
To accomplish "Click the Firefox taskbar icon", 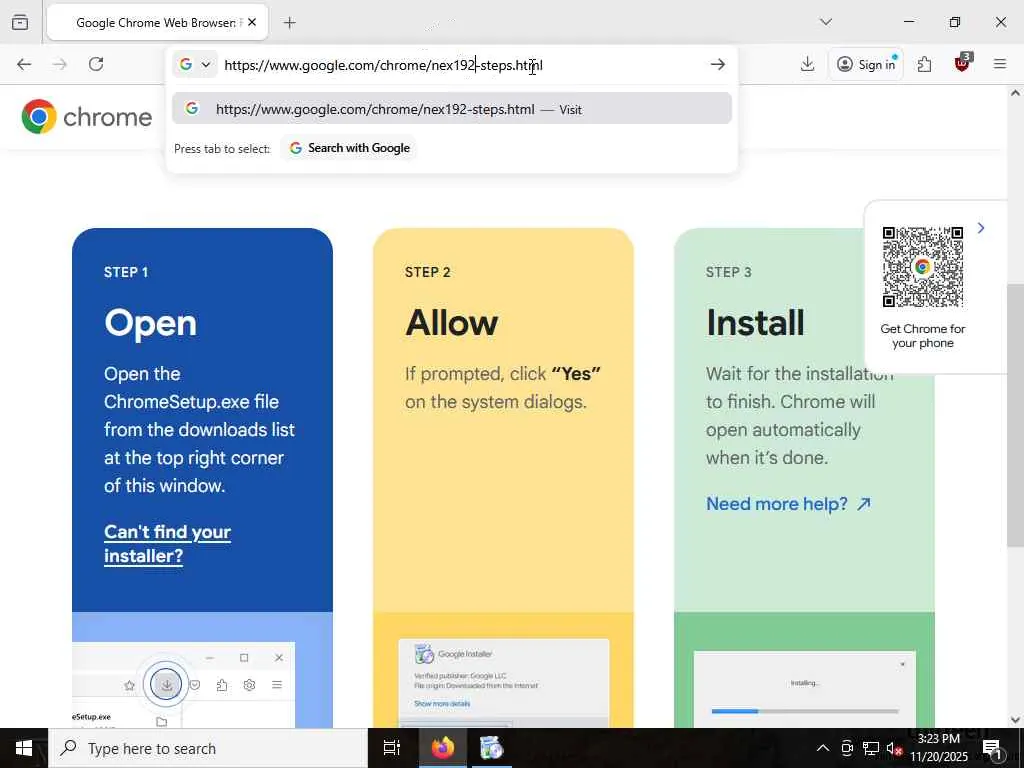I will (443, 748).
